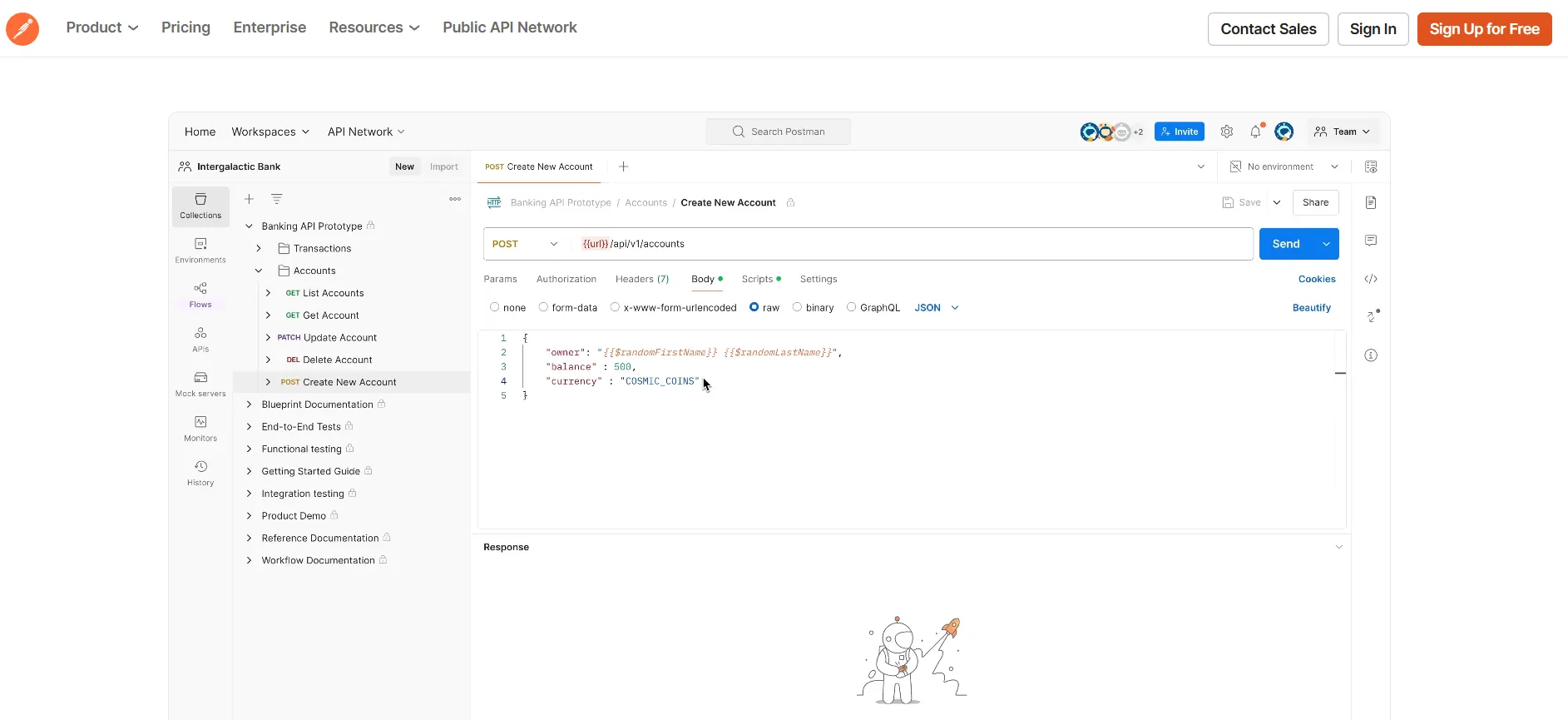This screenshot has height=720, width=1568.
Task: Open the info icon in right sidebar
Action: tap(1371, 355)
